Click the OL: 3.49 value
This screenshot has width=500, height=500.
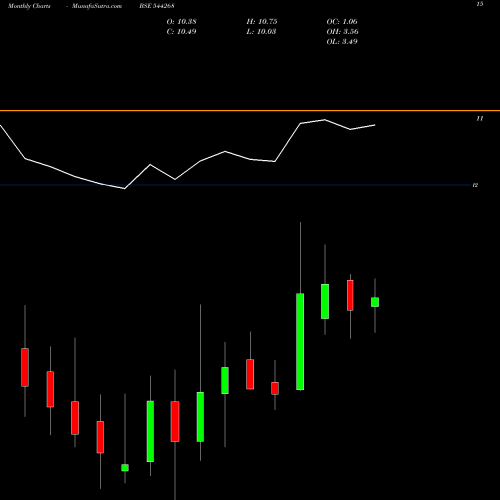tap(342, 42)
